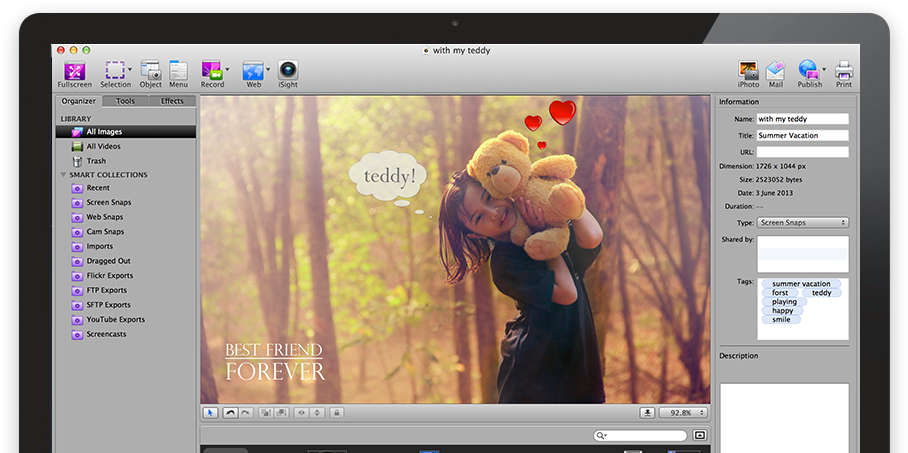
Task: Click the Shared by list box
Action: point(803,254)
